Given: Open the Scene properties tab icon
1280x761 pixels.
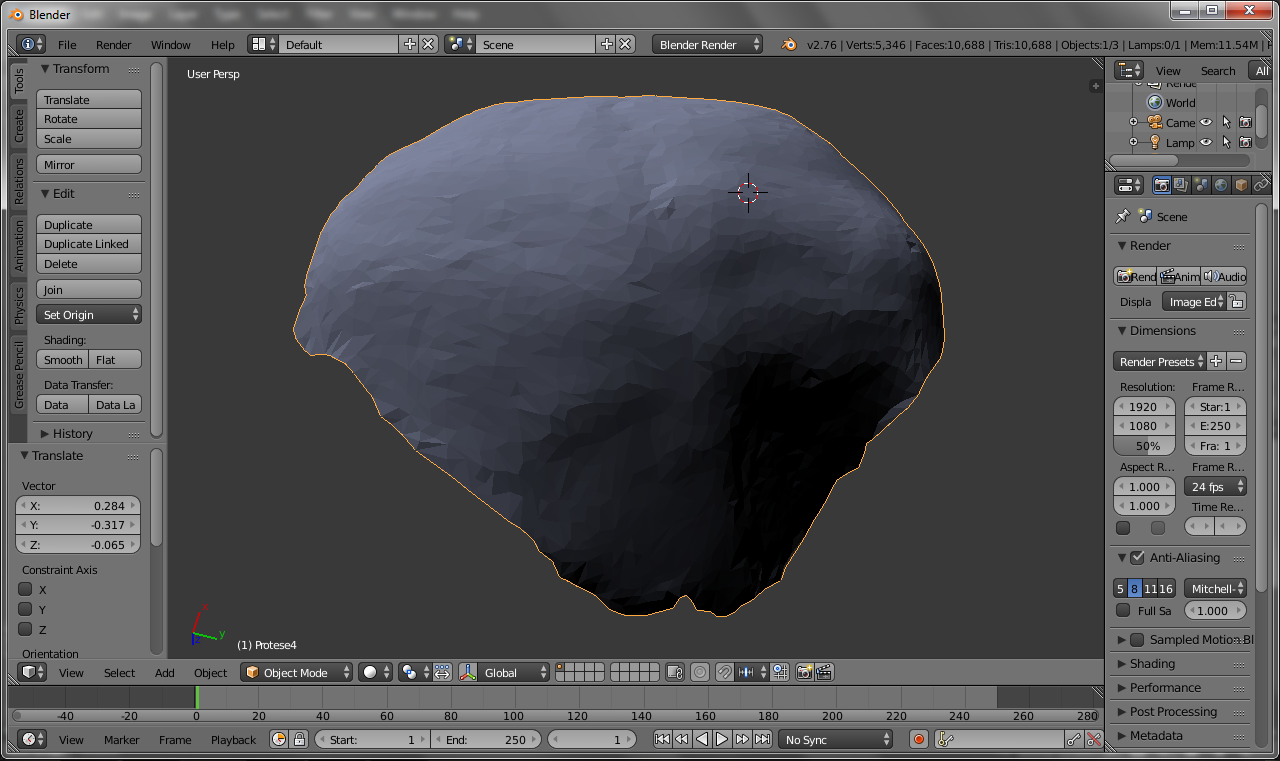Looking at the screenshot, I should [1201, 185].
